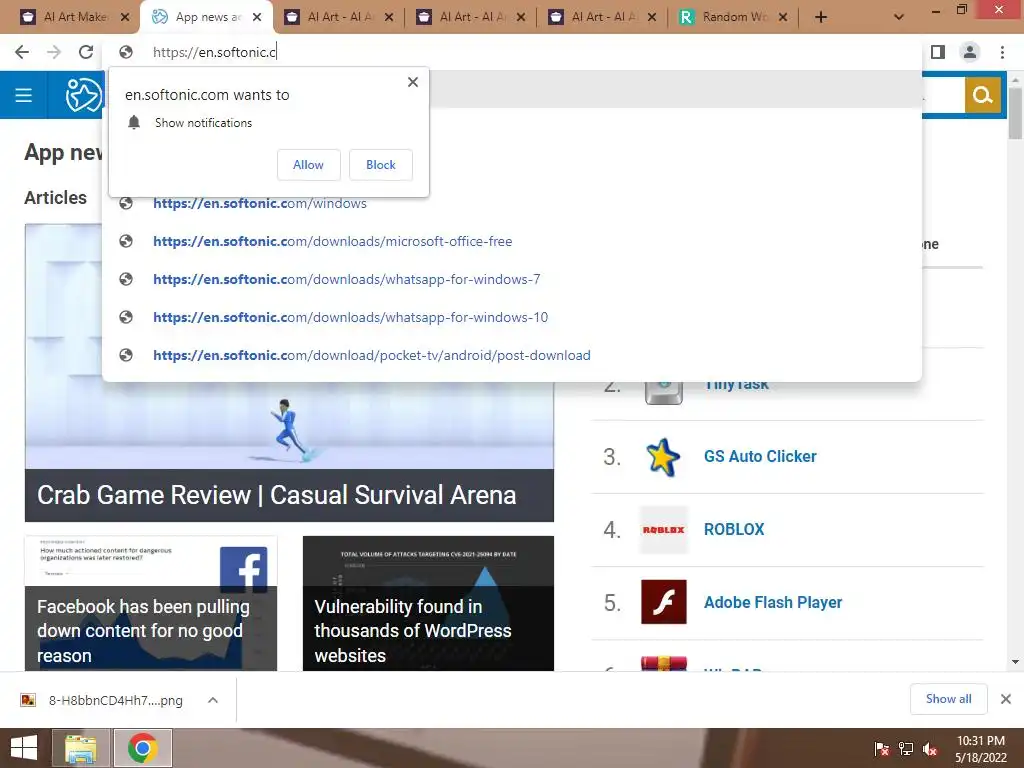1024x768 pixels.
Task: Open File Explorer from the taskbar
Action: coord(81,748)
